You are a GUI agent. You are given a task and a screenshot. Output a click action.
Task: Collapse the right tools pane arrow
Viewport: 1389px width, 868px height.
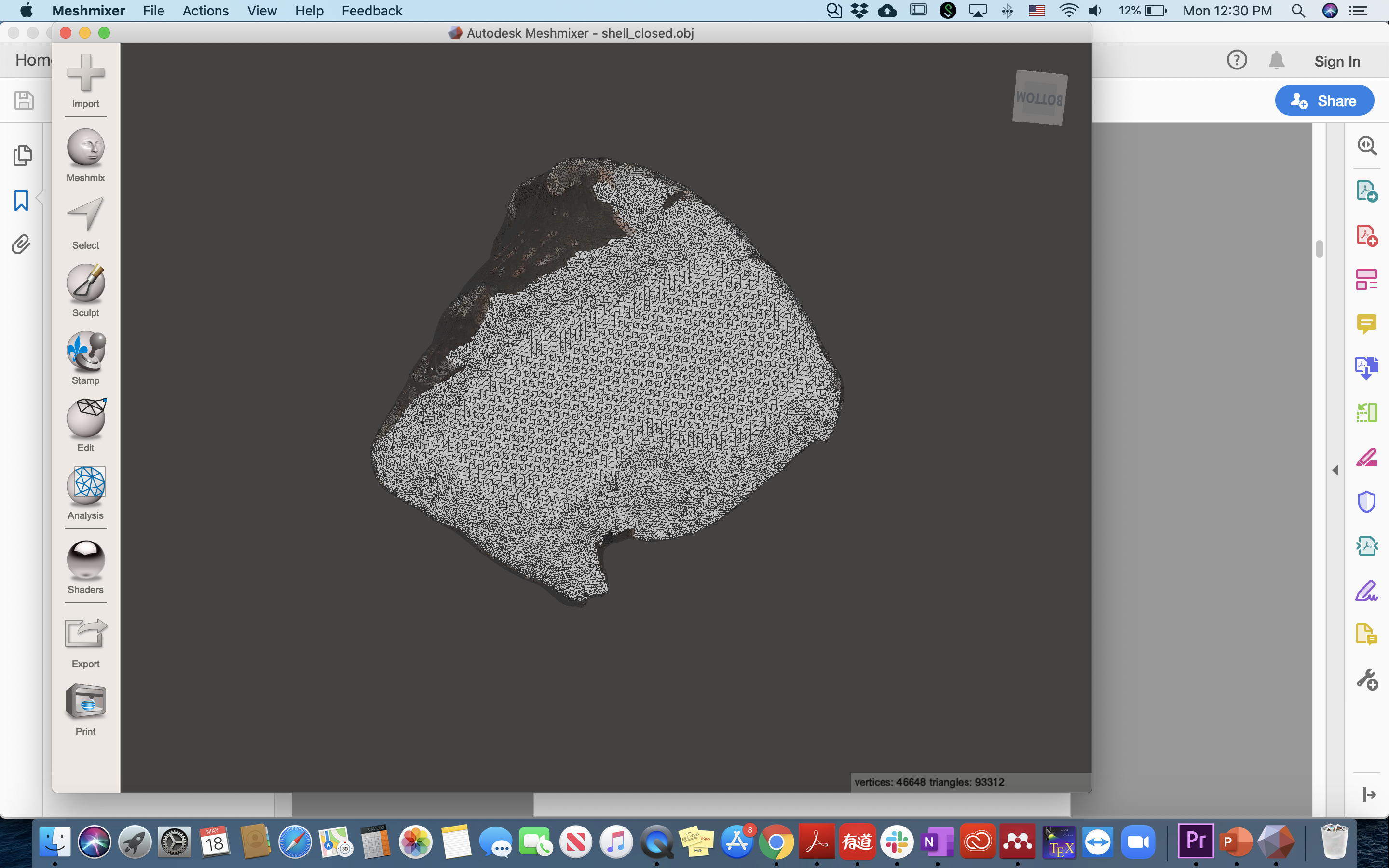tap(1335, 470)
